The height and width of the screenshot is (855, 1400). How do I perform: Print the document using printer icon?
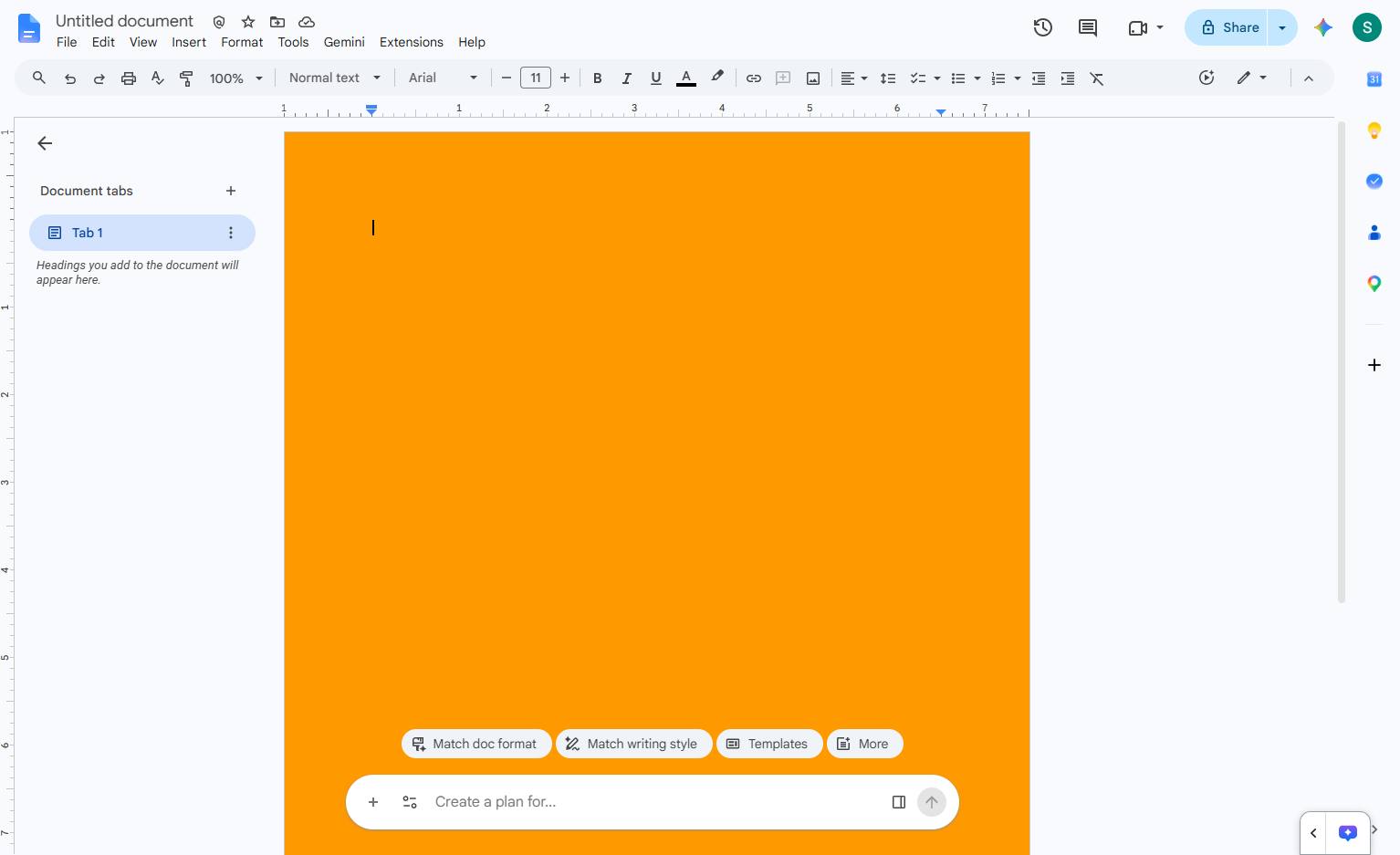point(129,78)
